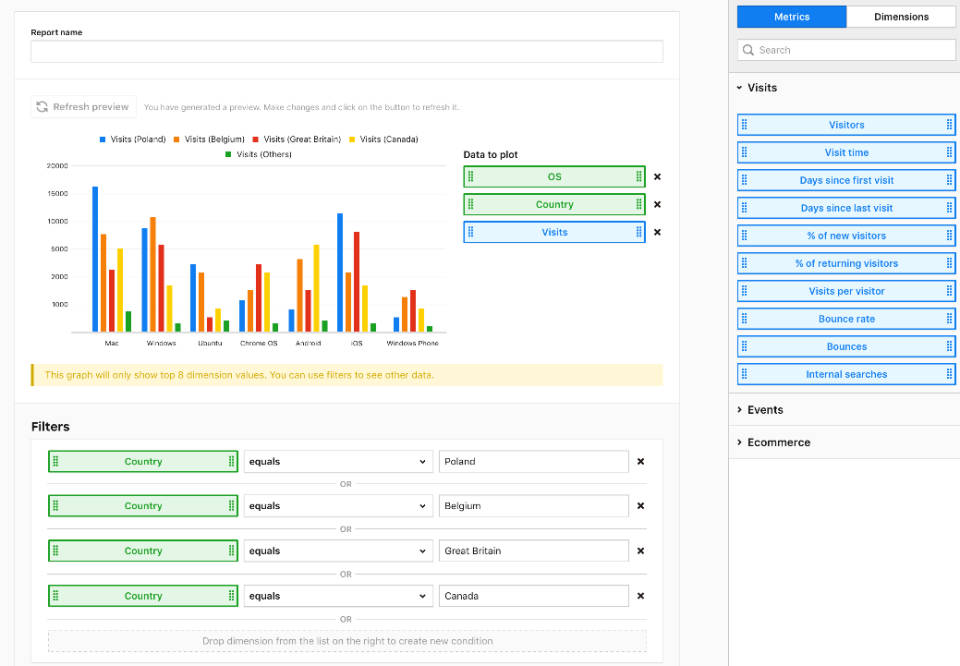Click the drag handle on the OS pill

click(471, 176)
